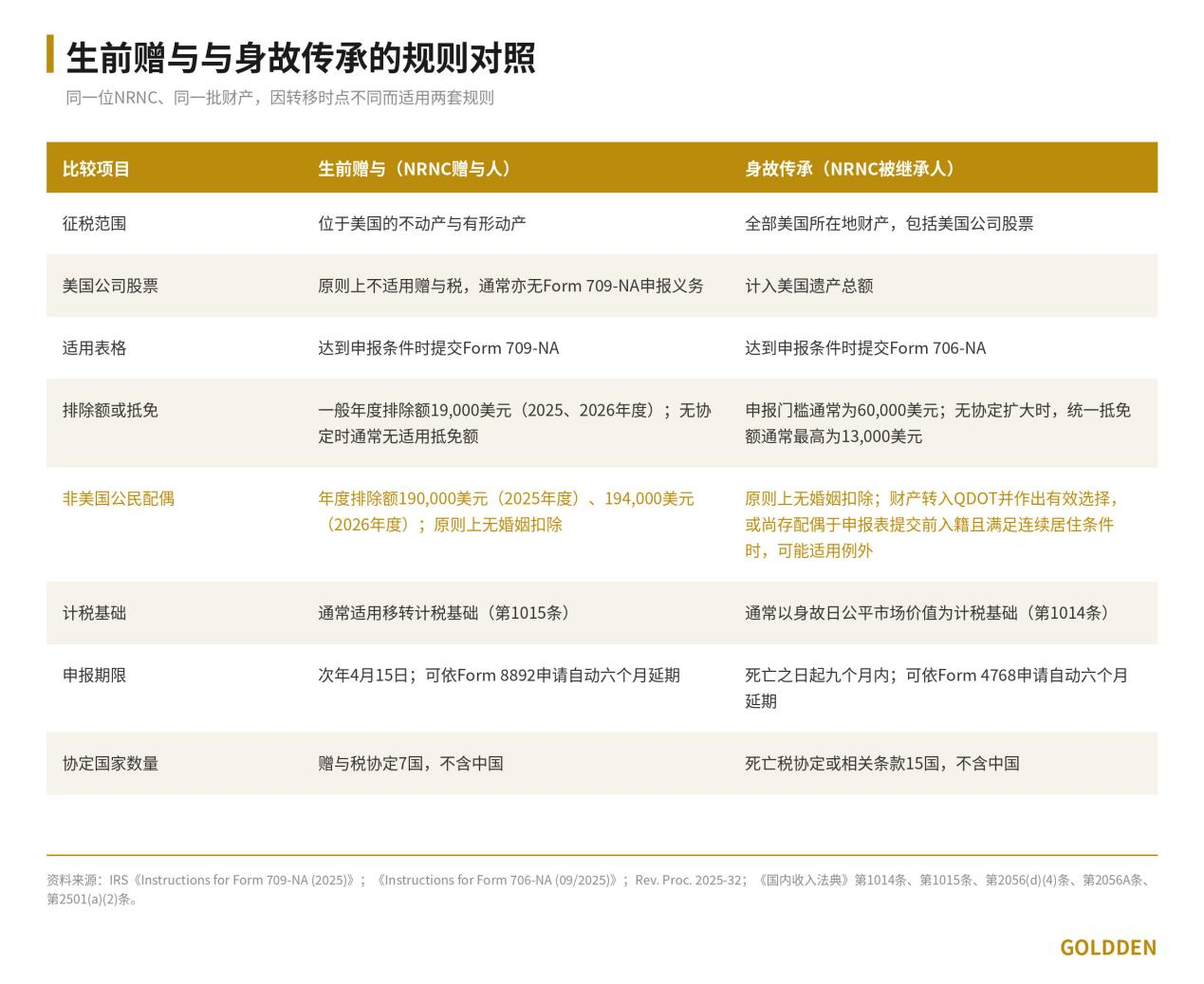This screenshot has height=984, width=1204.
Task: Click the highlighted cell starting 年度排除额190,000美元
Action: click(x=506, y=511)
